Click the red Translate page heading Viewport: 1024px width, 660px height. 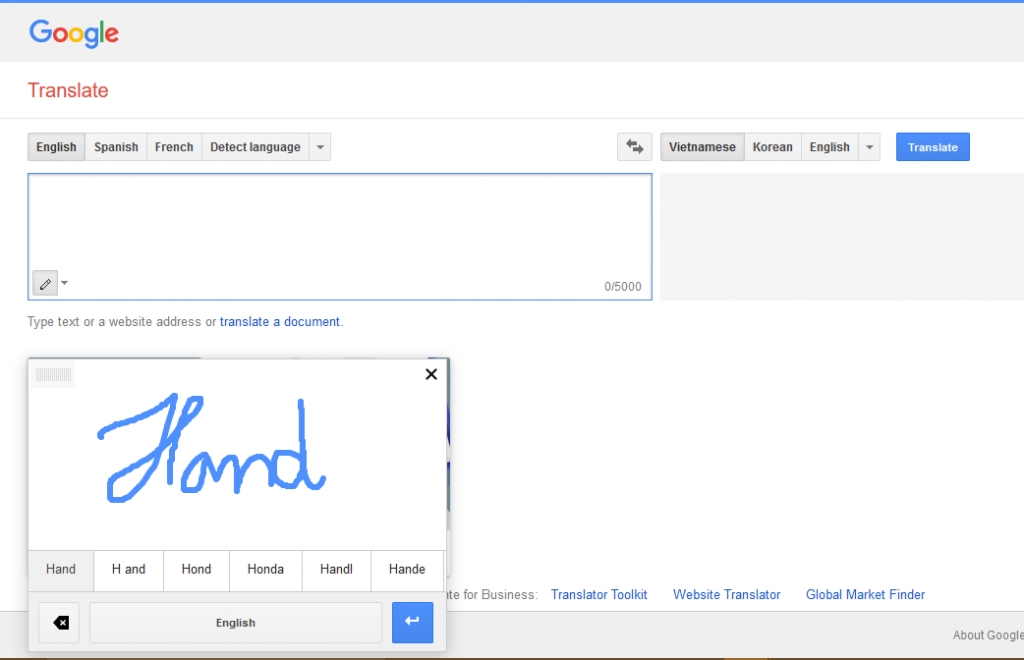tap(68, 90)
